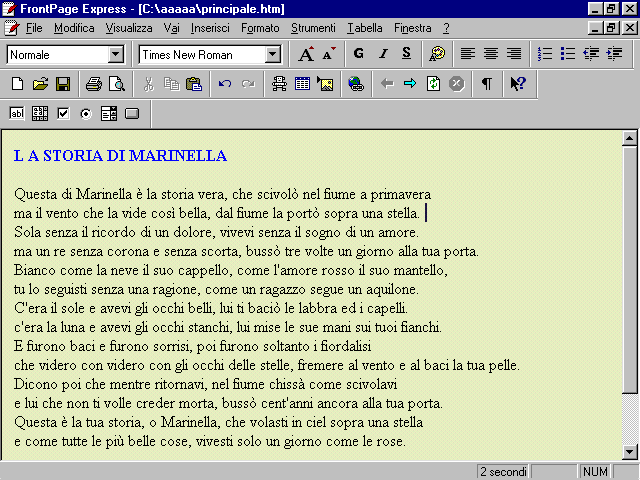
Task: Insert one-line text box form field
Action: tap(17, 113)
